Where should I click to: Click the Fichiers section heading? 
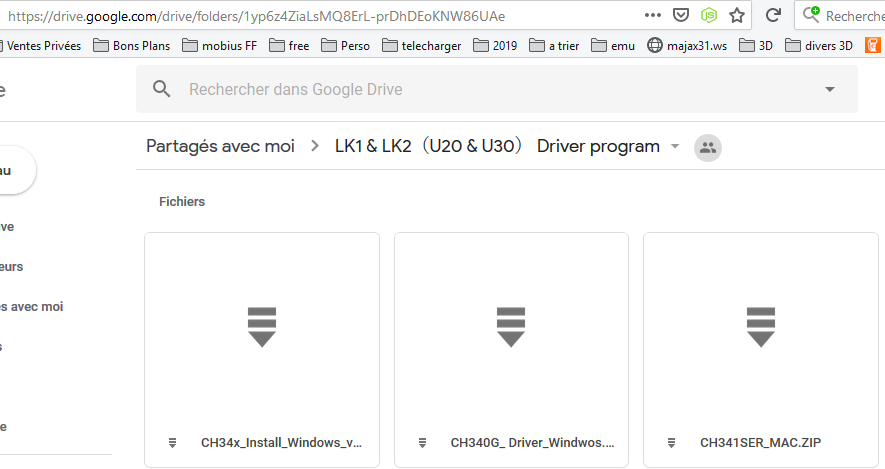pos(182,201)
